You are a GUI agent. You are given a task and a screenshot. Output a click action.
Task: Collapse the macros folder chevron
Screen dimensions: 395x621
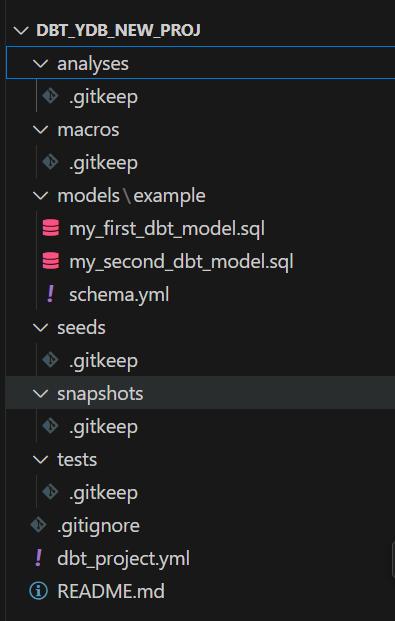[x=41, y=130]
